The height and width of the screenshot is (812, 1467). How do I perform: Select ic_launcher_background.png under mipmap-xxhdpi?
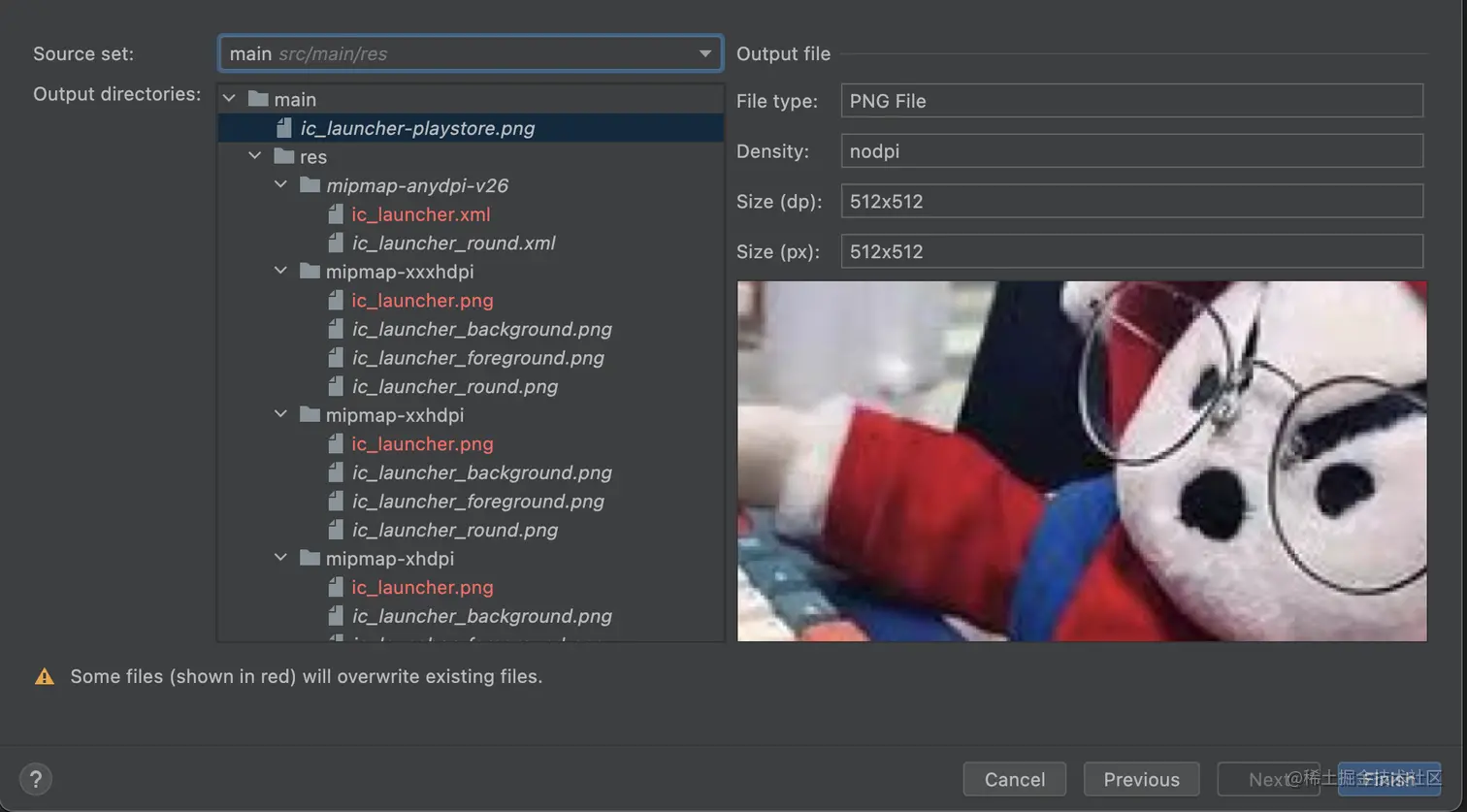pyautogui.click(x=481, y=472)
